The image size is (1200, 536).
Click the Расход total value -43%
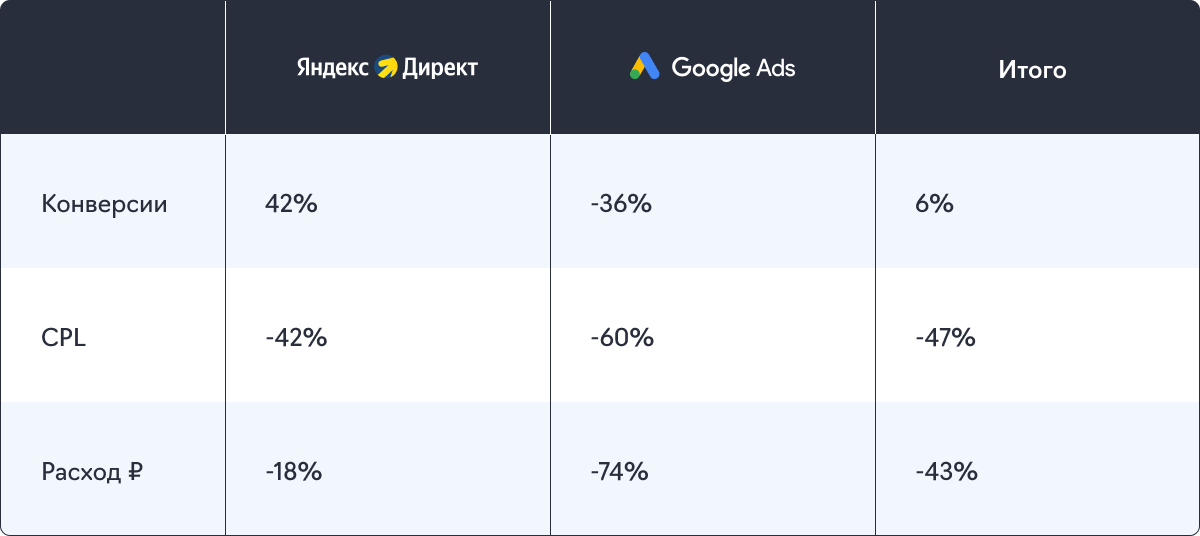(945, 472)
